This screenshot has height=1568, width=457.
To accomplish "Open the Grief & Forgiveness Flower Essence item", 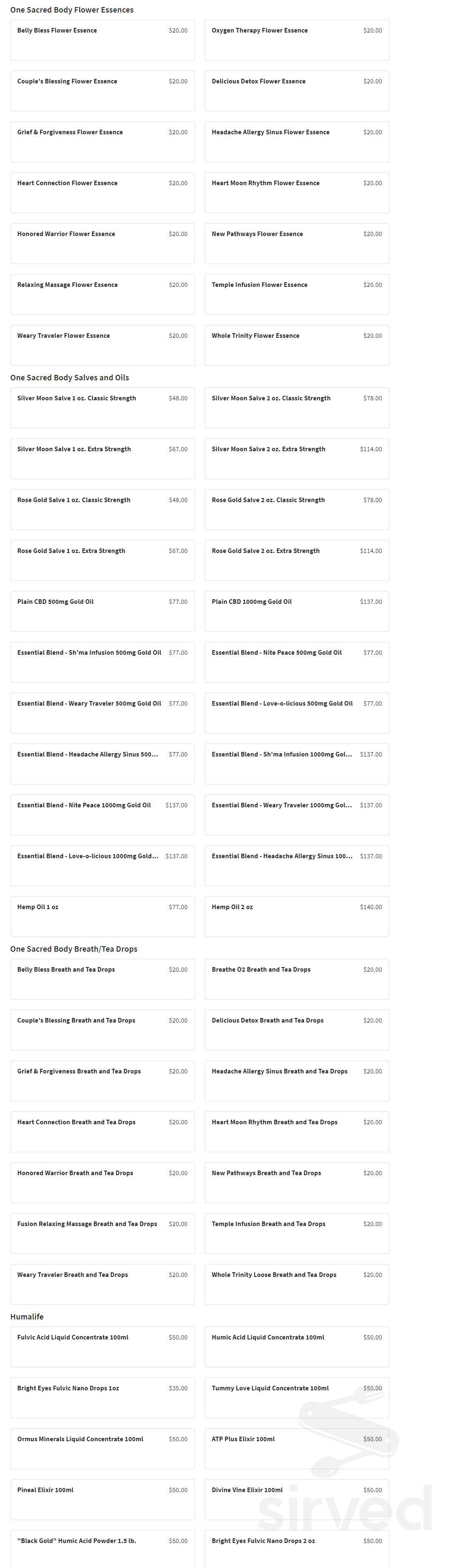I will [x=102, y=142].
